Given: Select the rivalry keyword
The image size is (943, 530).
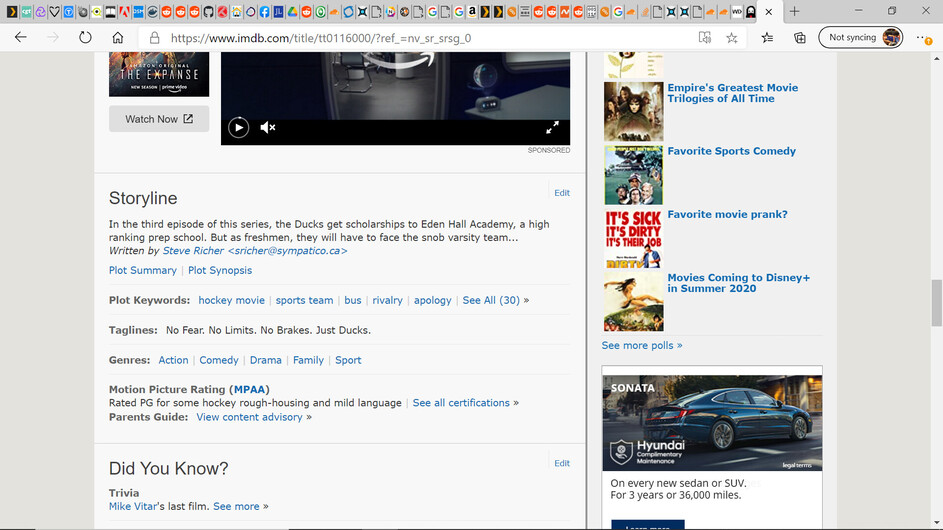Looking at the screenshot, I should [x=387, y=300].
